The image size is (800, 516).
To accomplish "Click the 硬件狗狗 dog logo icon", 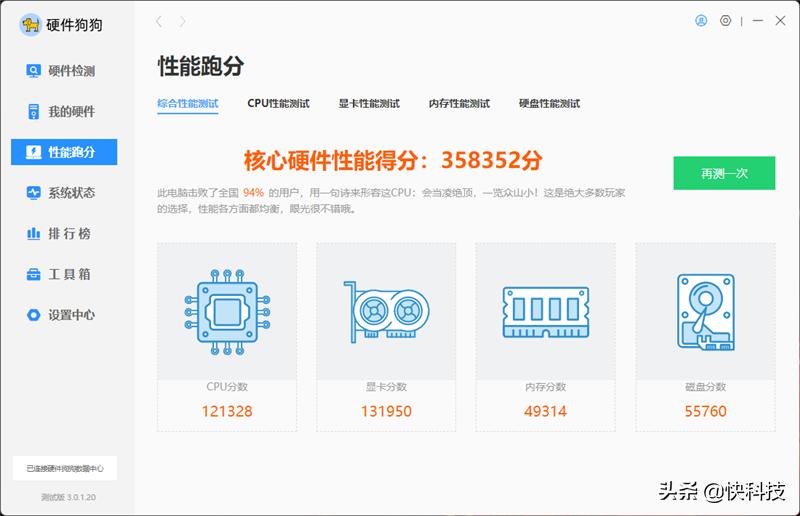I will (x=30, y=24).
